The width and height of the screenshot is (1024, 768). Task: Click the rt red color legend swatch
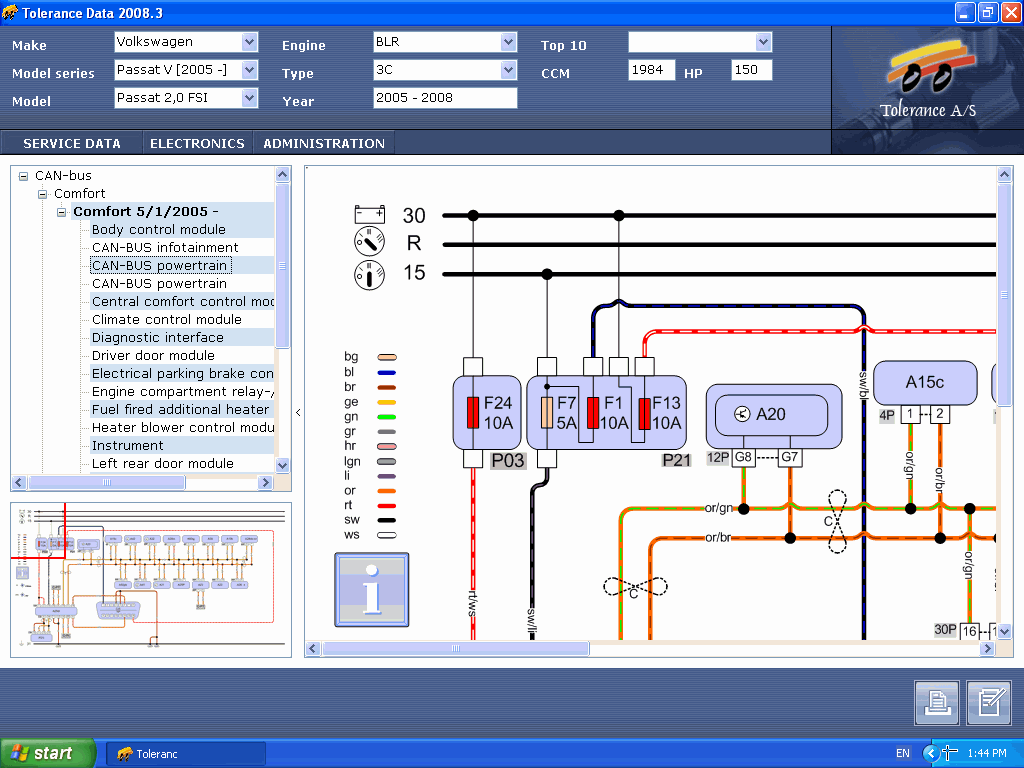(387, 505)
